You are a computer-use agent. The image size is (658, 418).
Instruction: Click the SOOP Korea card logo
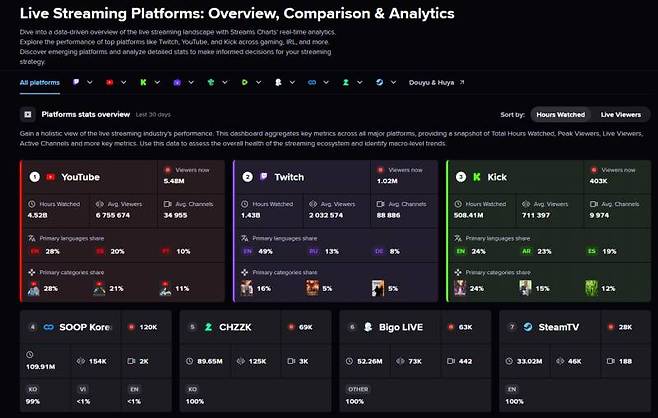(x=48, y=327)
